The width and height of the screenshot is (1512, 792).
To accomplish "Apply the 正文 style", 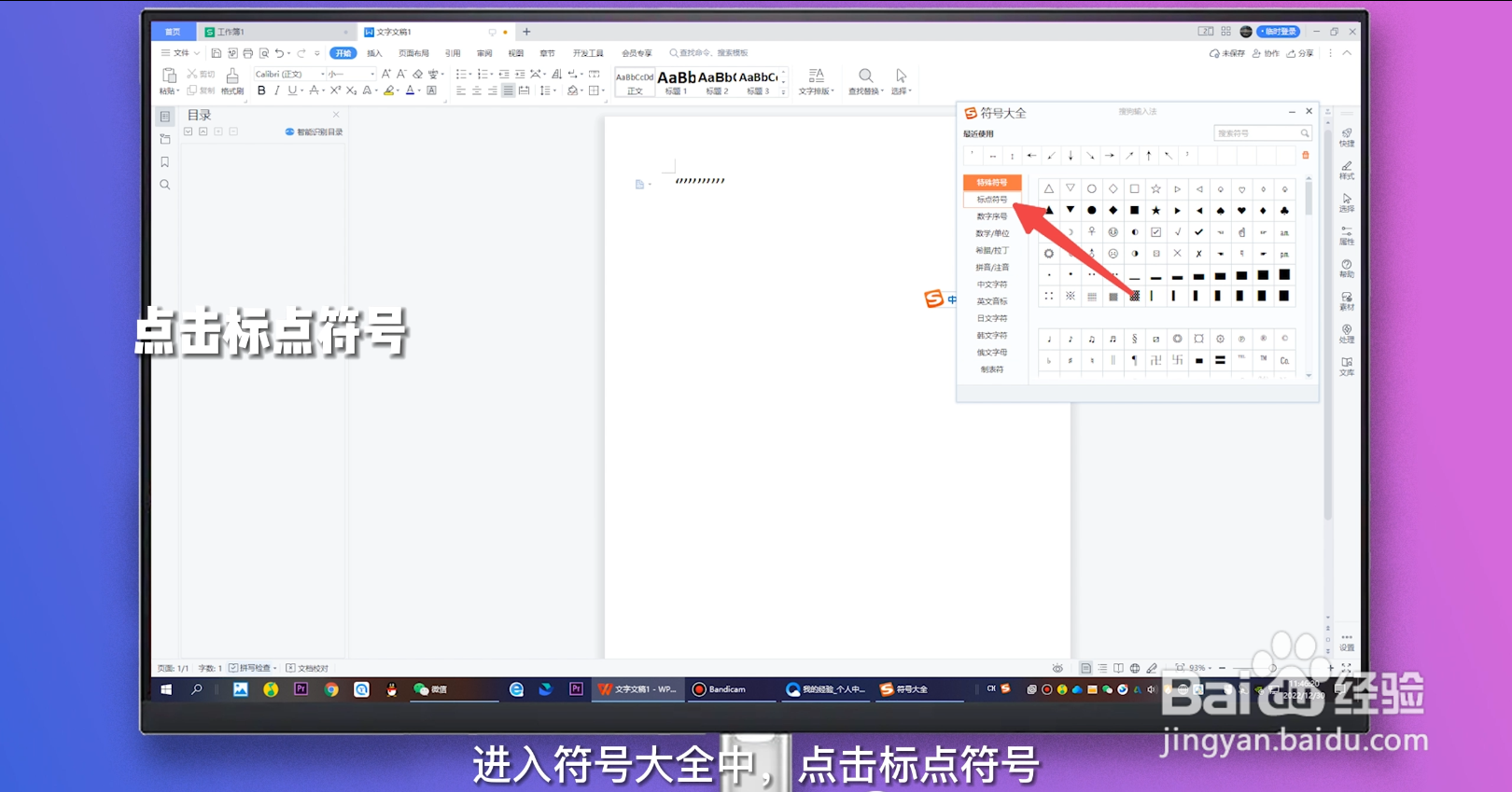I will (x=635, y=82).
